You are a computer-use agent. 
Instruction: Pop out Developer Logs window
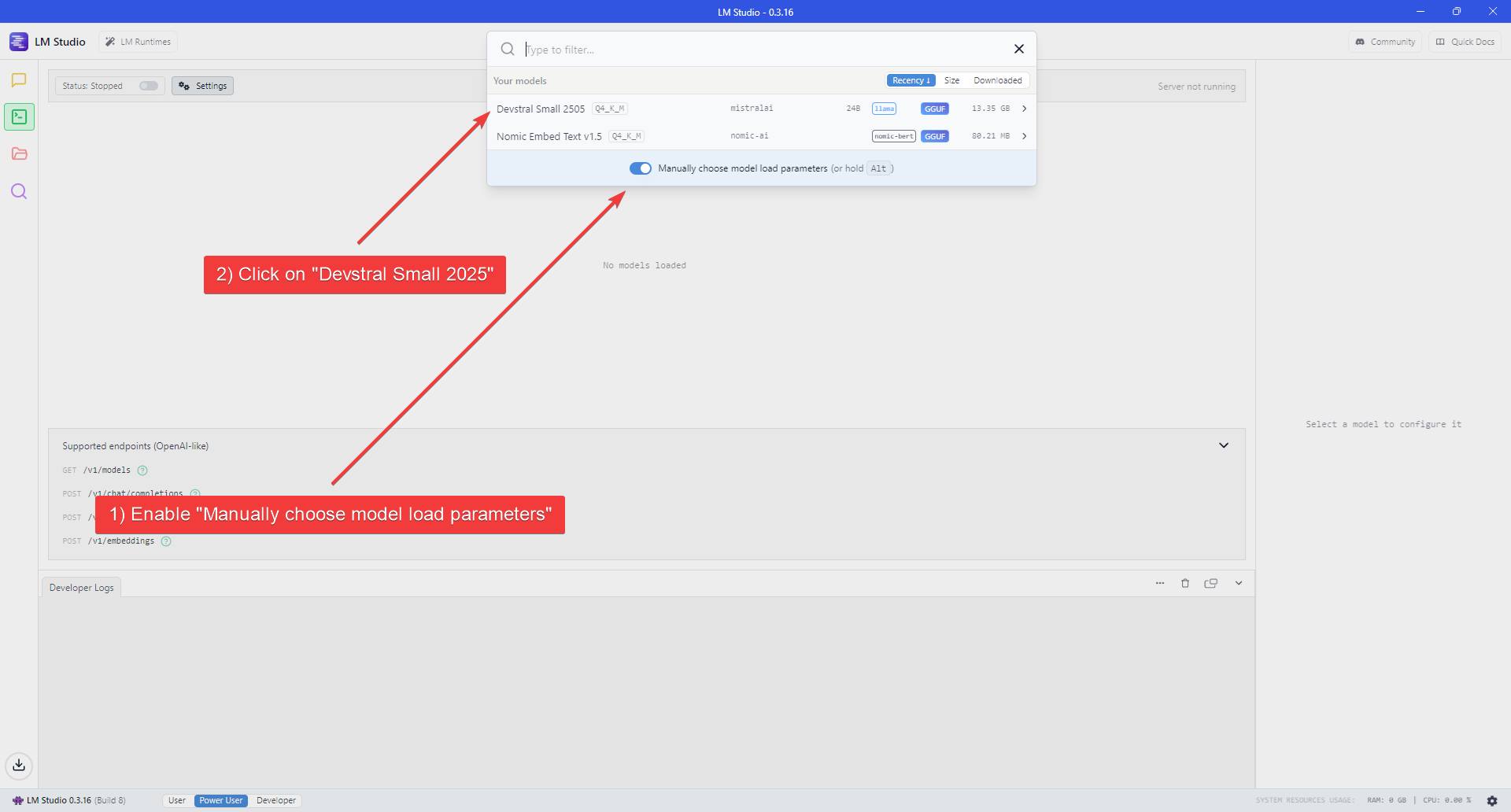point(1211,583)
